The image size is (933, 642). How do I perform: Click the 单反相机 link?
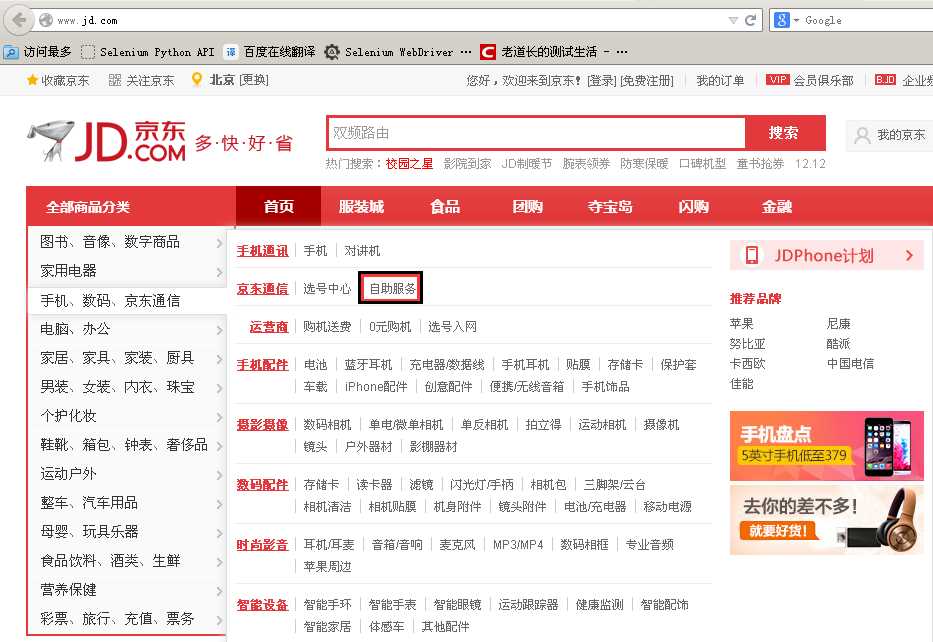click(x=484, y=424)
